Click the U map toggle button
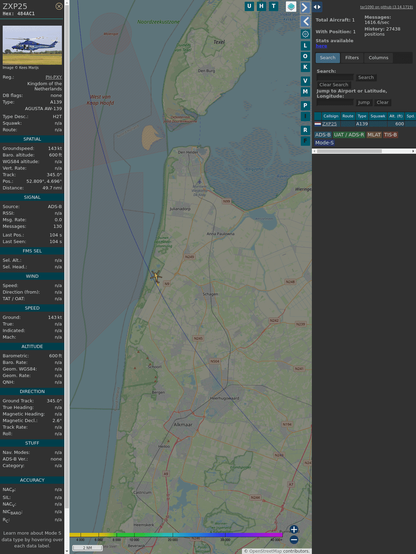This screenshot has width=416, height=554. (249, 6)
